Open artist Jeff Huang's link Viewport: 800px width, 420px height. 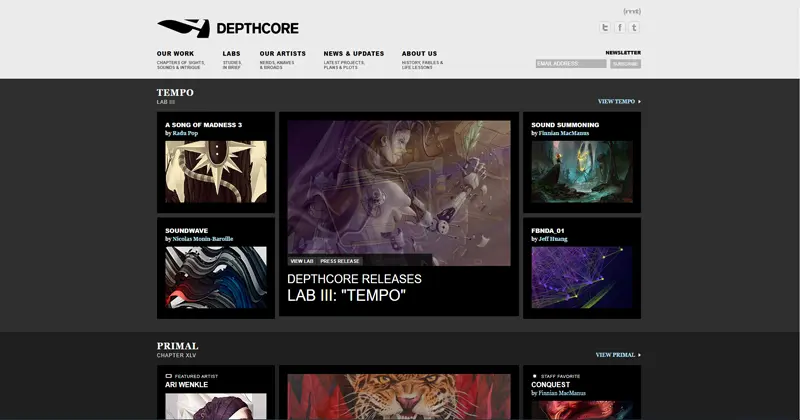tap(553, 239)
